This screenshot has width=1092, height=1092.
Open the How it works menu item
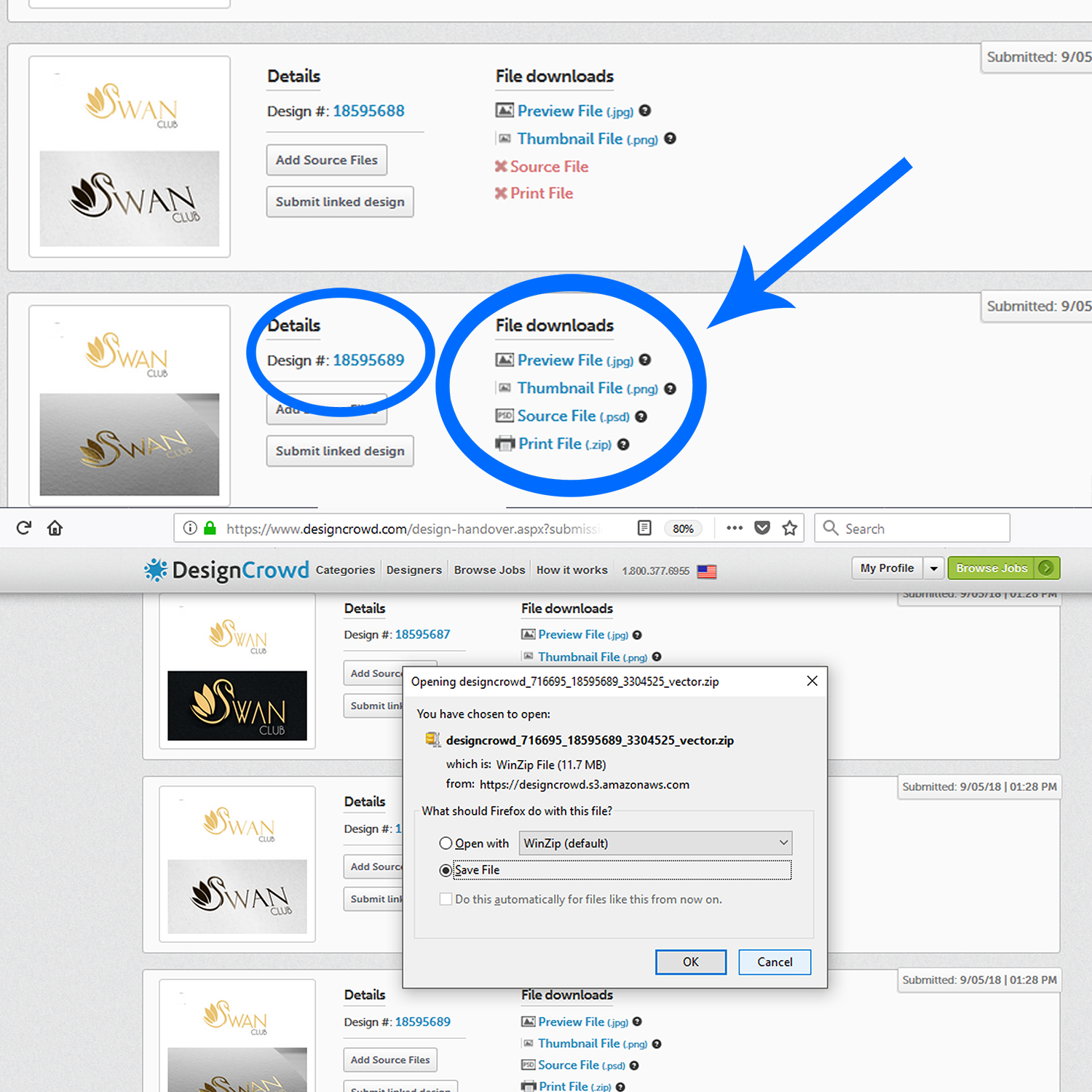(x=571, y=570)
